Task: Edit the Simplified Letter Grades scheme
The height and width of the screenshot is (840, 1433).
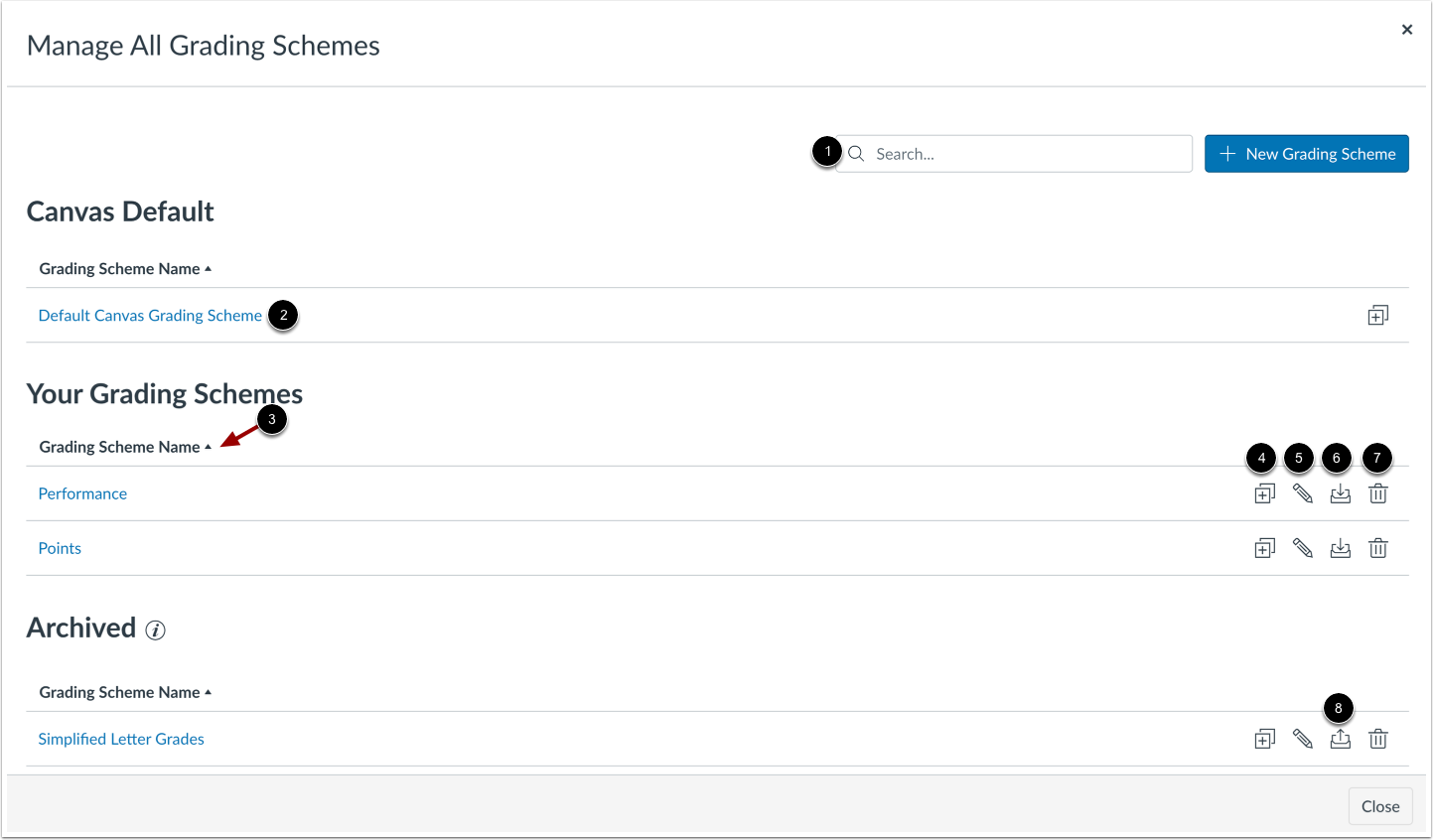Action: (x=1302, y=739)
